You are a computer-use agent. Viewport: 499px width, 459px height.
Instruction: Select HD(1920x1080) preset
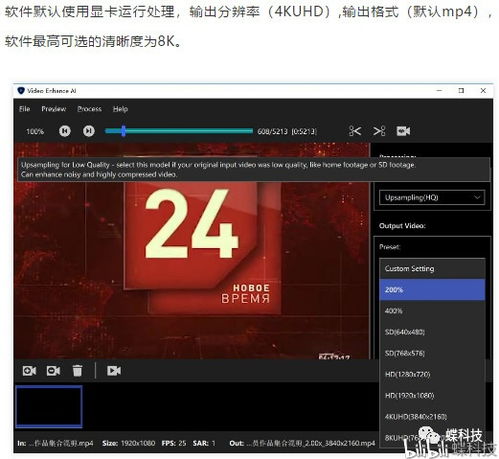point(432,396)
